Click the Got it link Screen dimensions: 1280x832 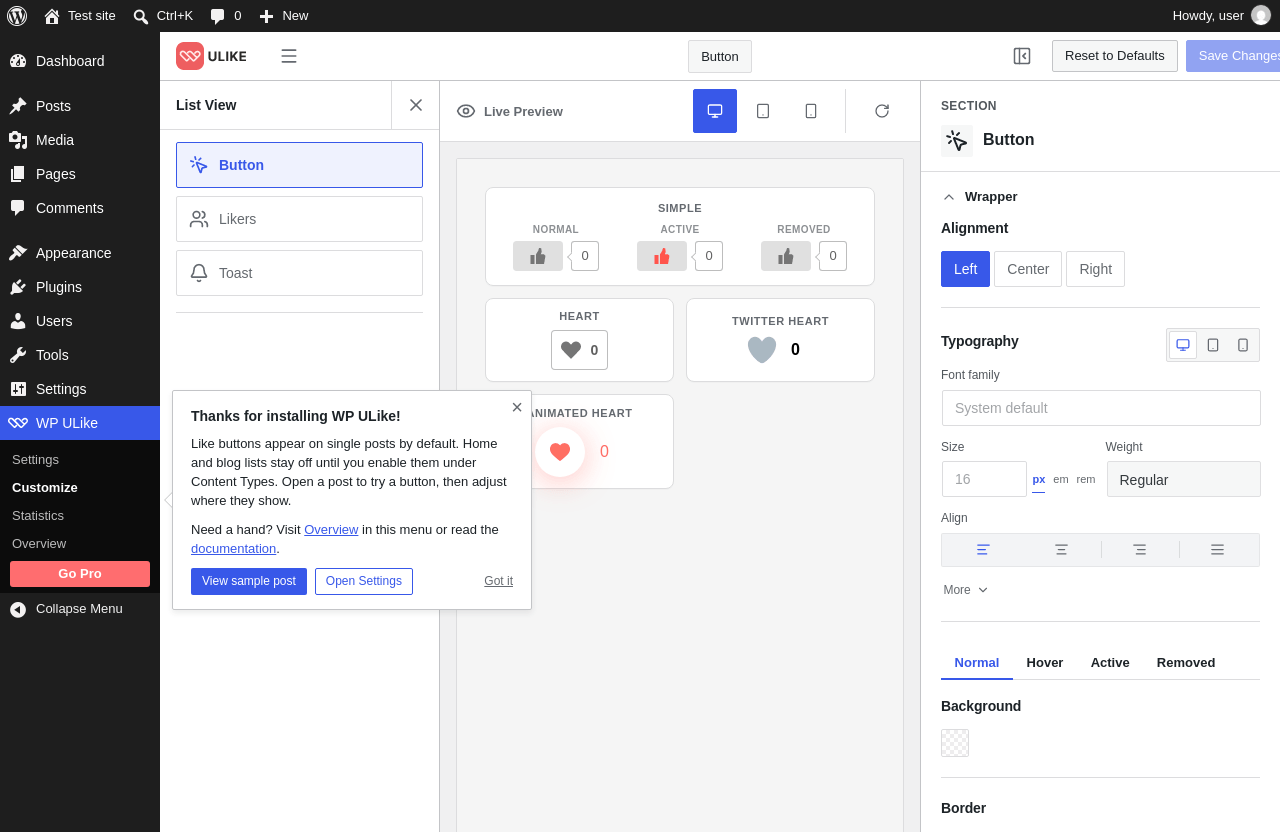pyautogui.click(x=498, y=581)
